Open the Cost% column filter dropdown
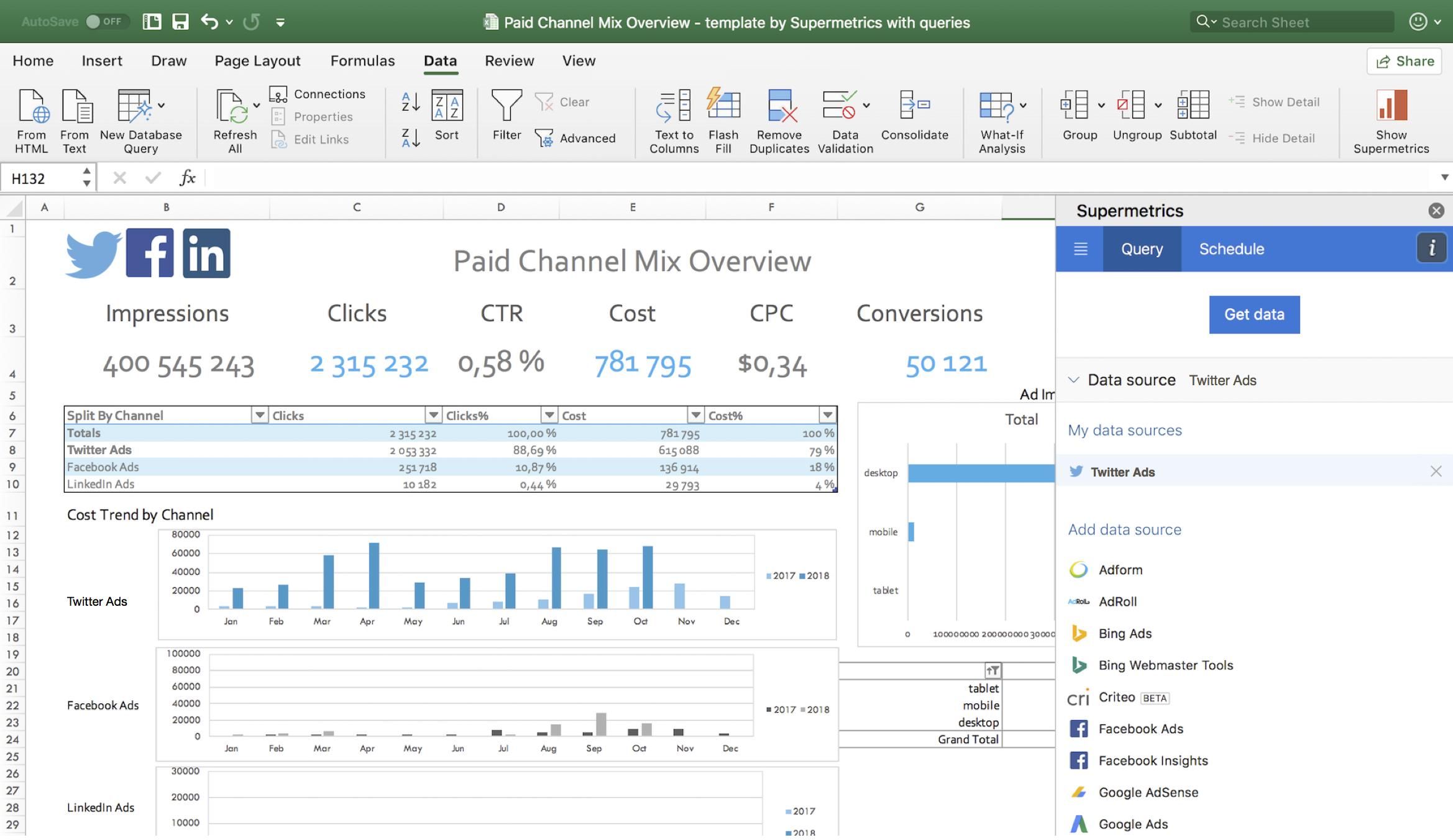This screenshot has width=1453, height=840. click(827, 415)
